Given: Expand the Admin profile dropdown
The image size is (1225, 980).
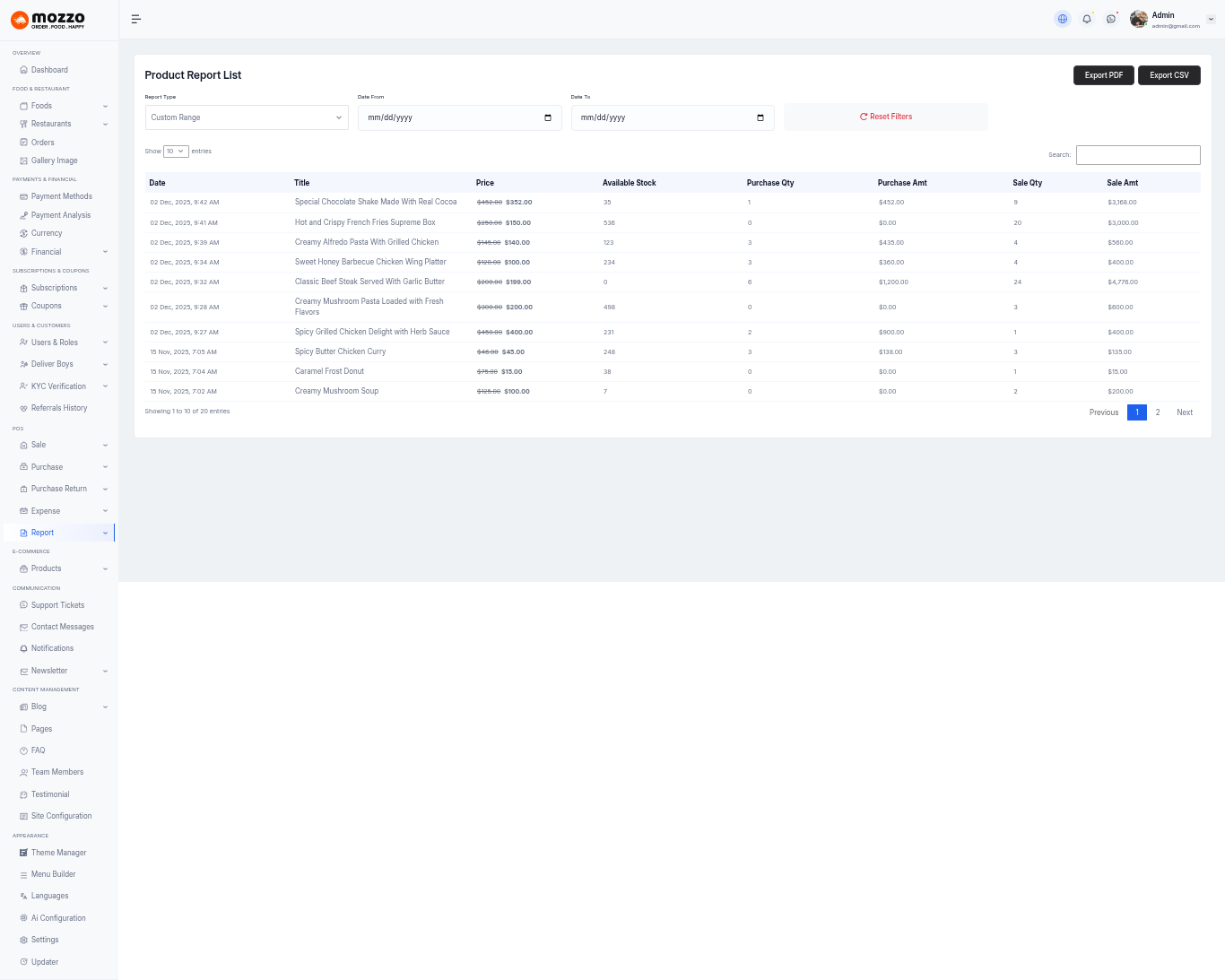Looking at the screenshot, I should click(1210, 19).
